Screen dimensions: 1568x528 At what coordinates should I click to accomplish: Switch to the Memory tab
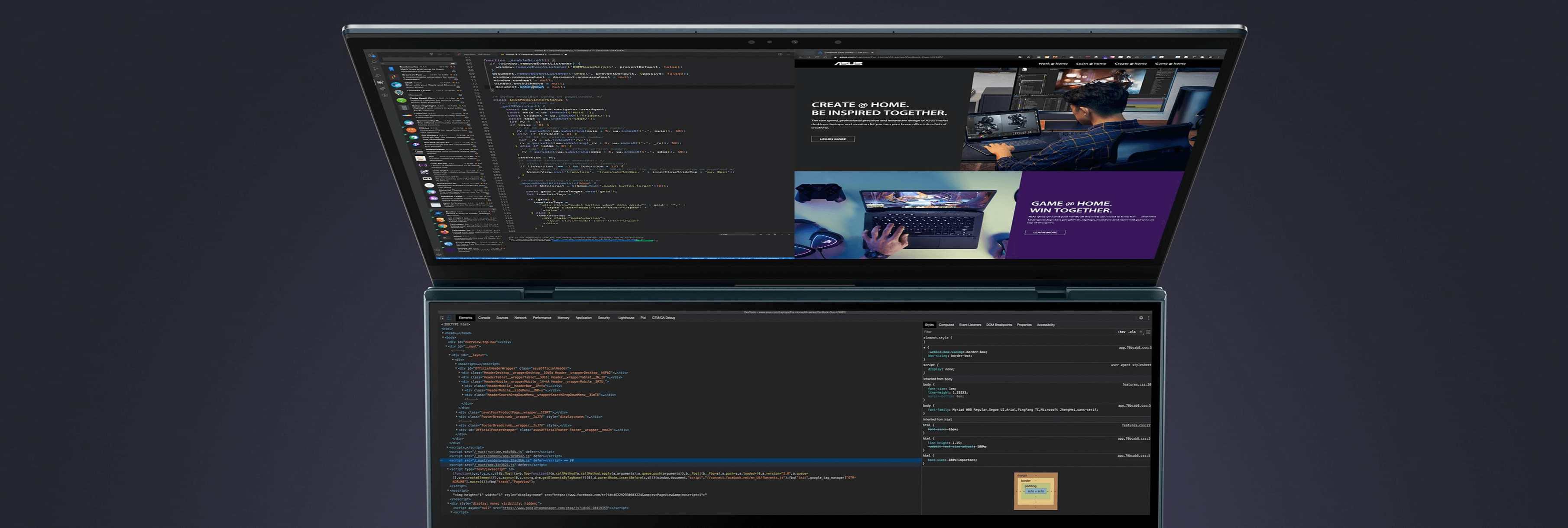tap(564, 318)
